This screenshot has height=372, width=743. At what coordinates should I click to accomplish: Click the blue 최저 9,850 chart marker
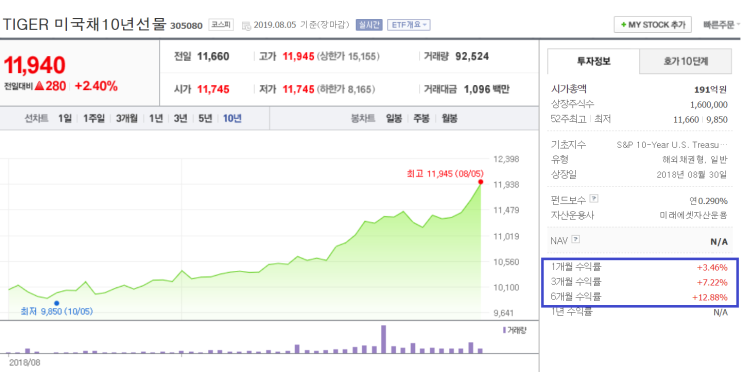tap(56, 303)
